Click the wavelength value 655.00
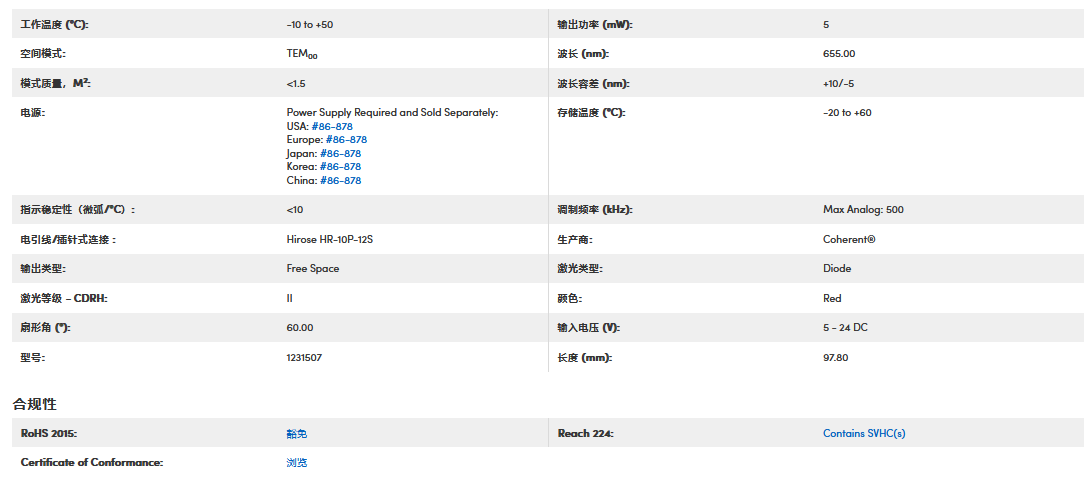The image size is (1087, 493). pos(838,54)
